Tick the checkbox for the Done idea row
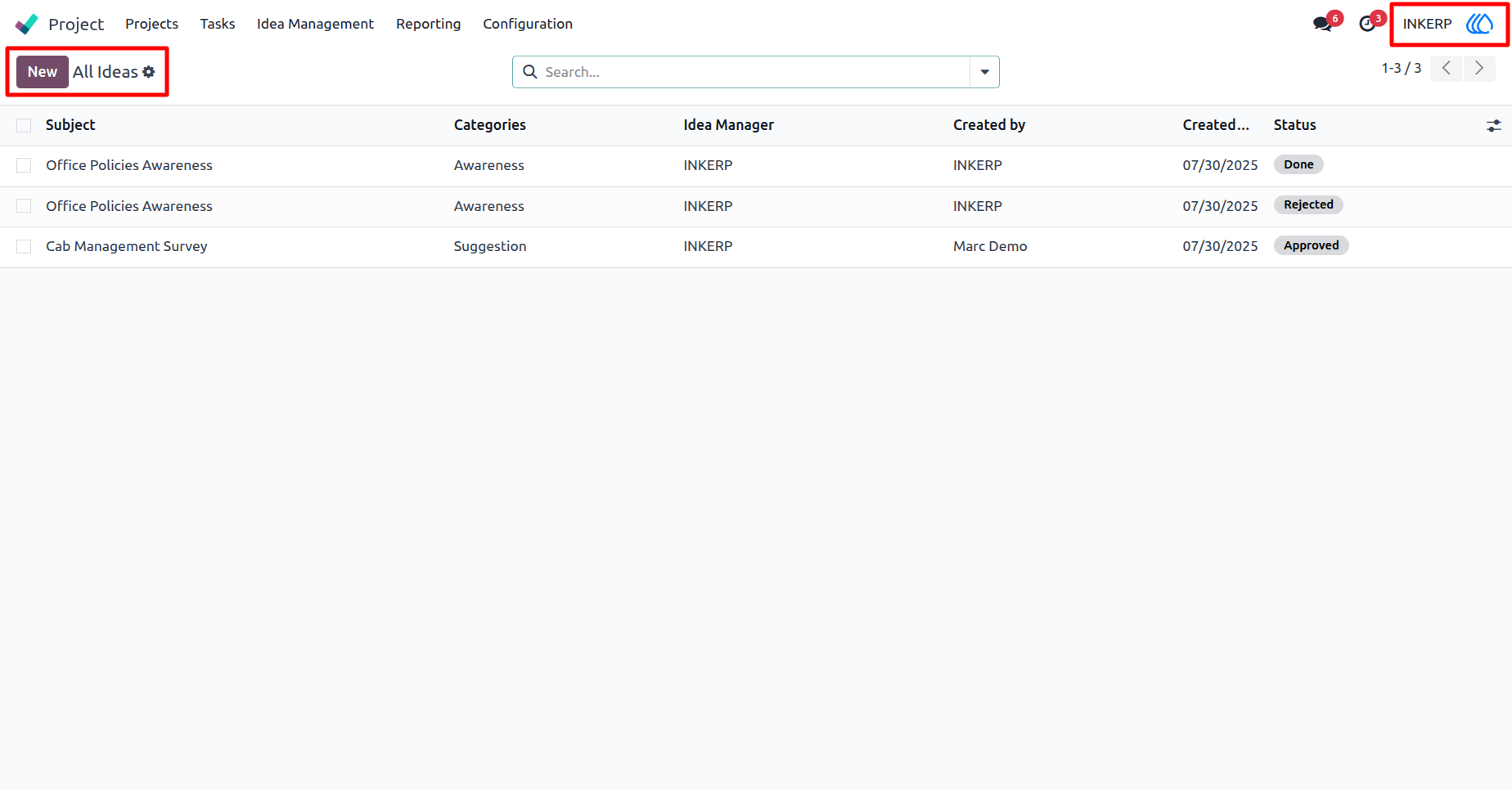 pyautogui.click(x=24, y=165)
